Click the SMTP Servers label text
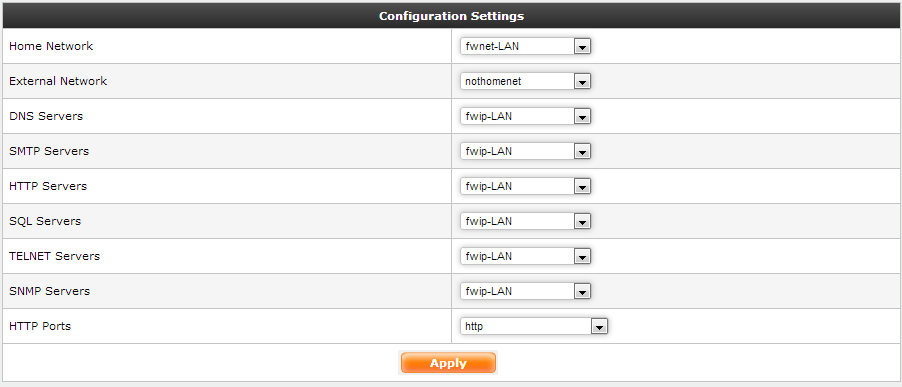This screenshot has width=902, height=387. tap(49, 151)
